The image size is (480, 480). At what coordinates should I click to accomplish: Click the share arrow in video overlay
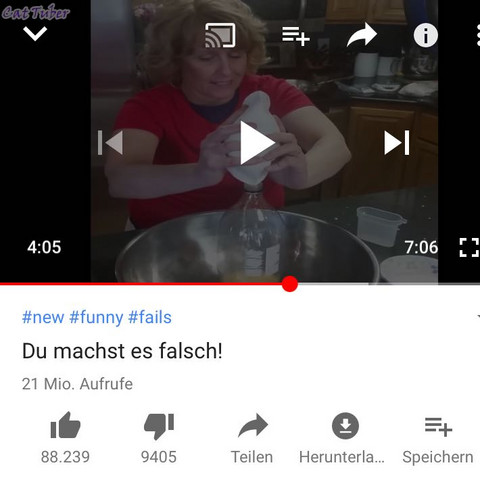(x=362, y=35)
